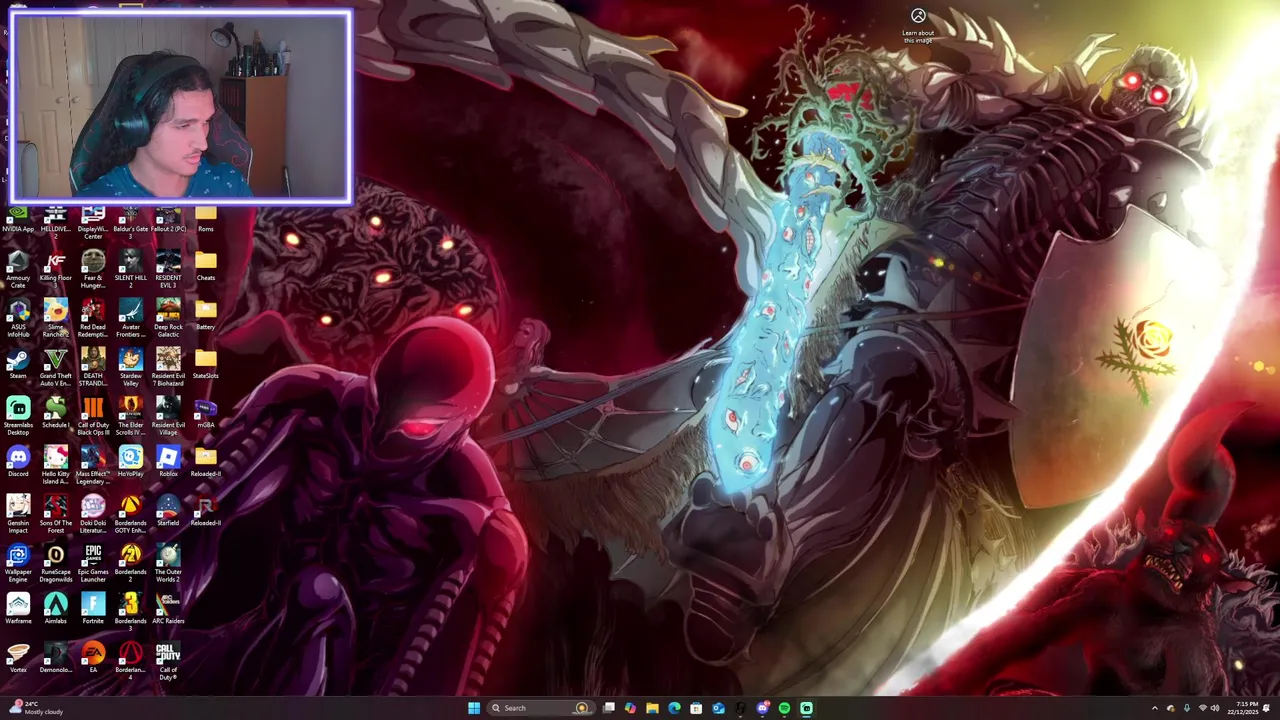
Task: Launch Red Dead Redemption shortcut
Action: (x=93, y=318)
